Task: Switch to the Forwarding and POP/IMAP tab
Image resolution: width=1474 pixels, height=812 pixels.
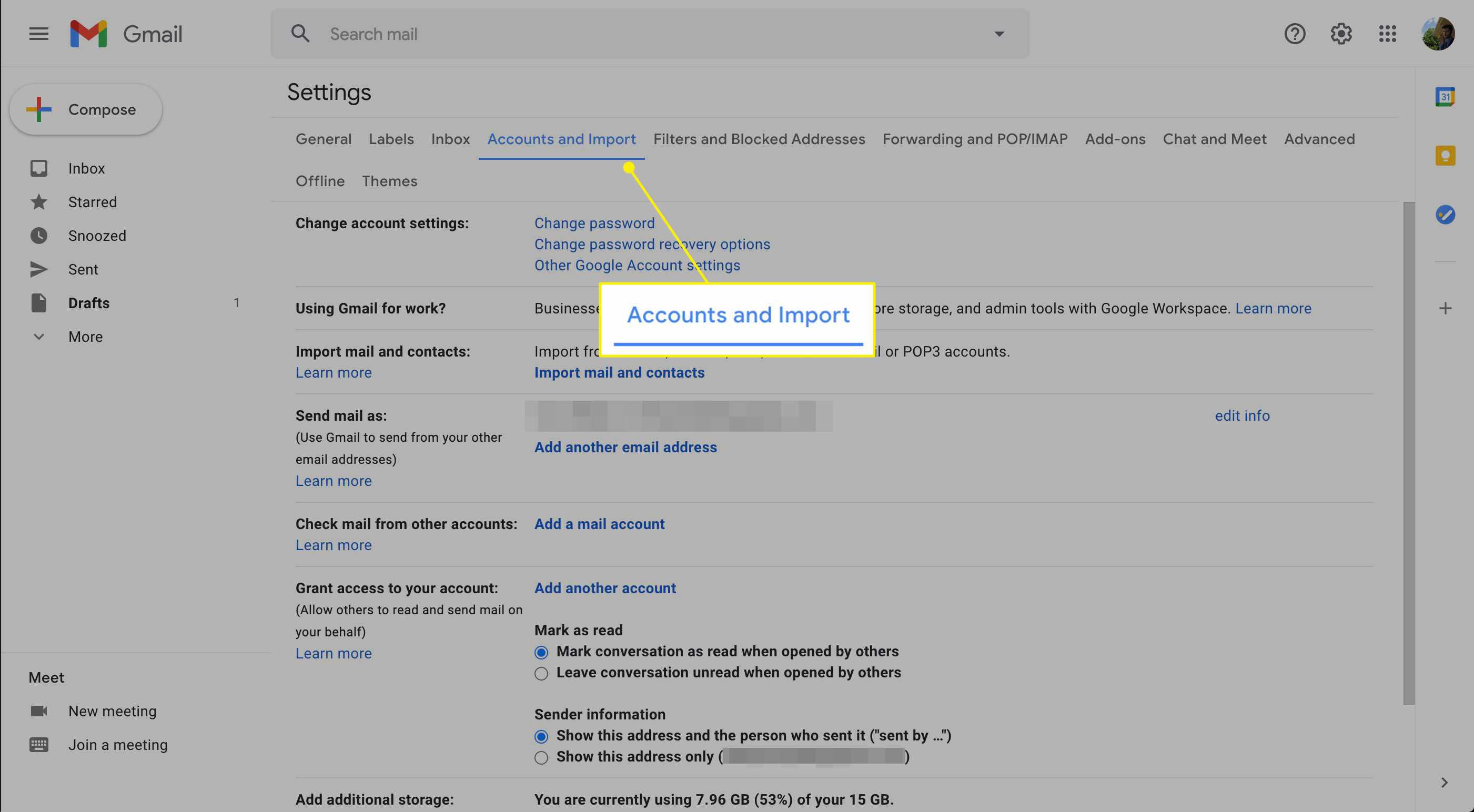Action: tap(975, 138)
